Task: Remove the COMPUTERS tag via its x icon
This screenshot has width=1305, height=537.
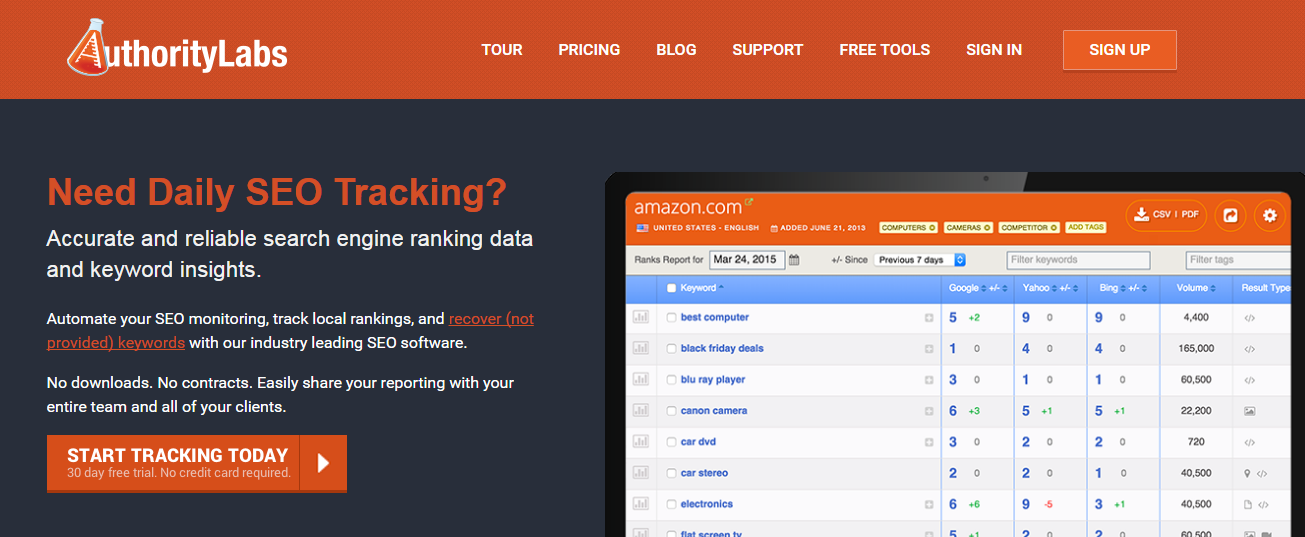Action: [x=932, y=228]
